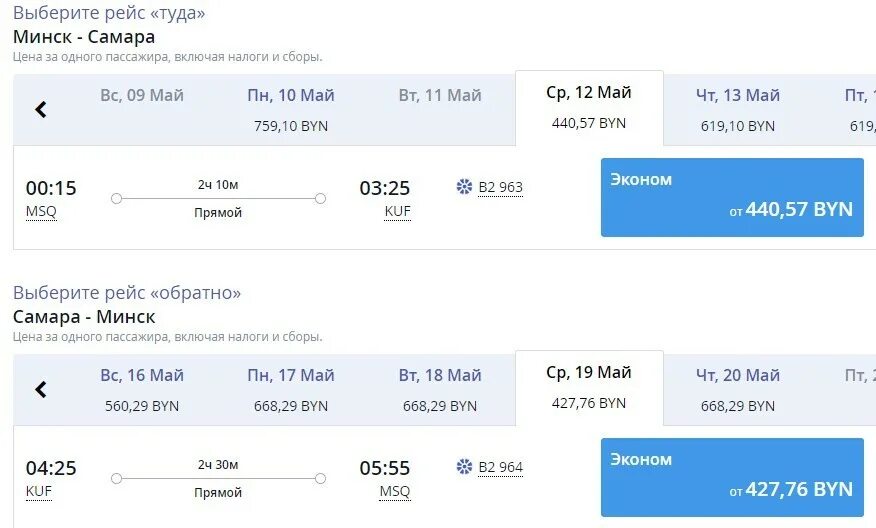Image resolution: width=876 pixels, height=528 pixels.
Task: Click Belavia logo beside flight B2 964
Action: 464,467
